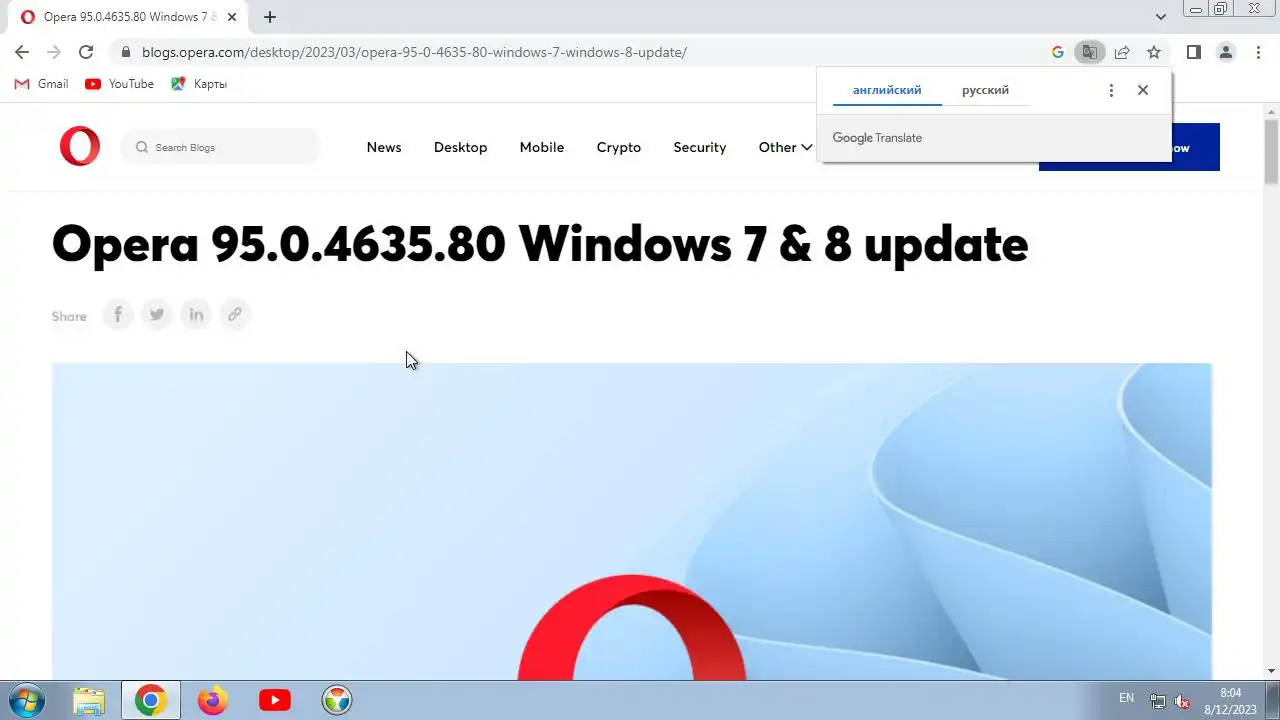Go back using the browser back arrow
Viewport: 1280px width, 720px height.
tap(22, 52)
